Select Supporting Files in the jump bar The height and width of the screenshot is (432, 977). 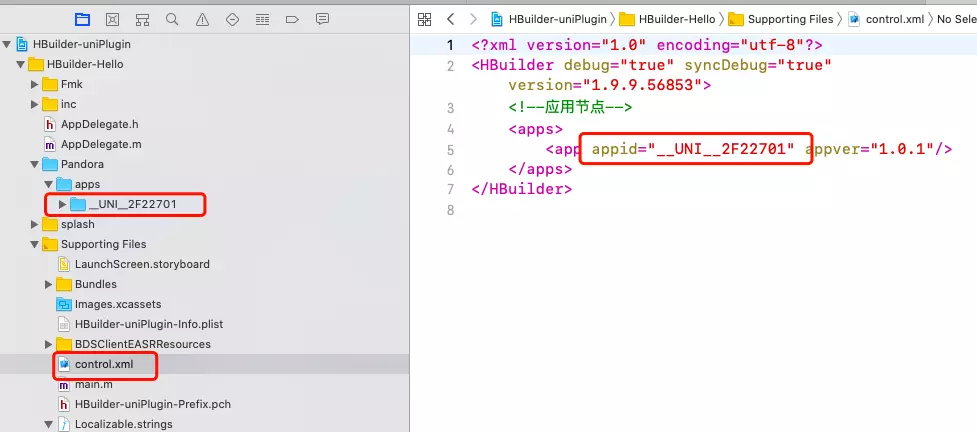789,19
